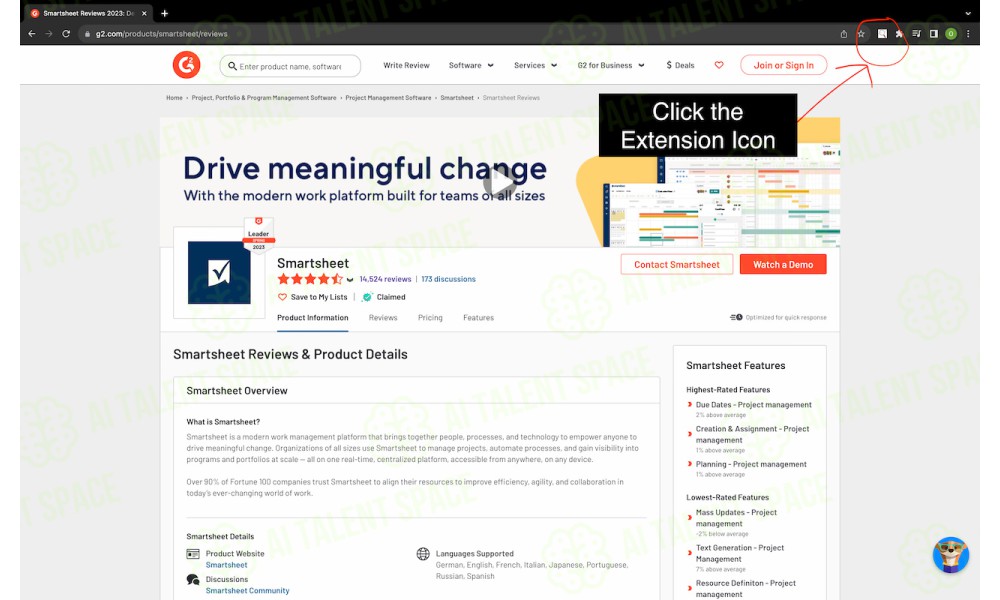The image size is (1000, 600).
Task: Click the heart icon in the top navigation
Action: (x=719, y=65)
